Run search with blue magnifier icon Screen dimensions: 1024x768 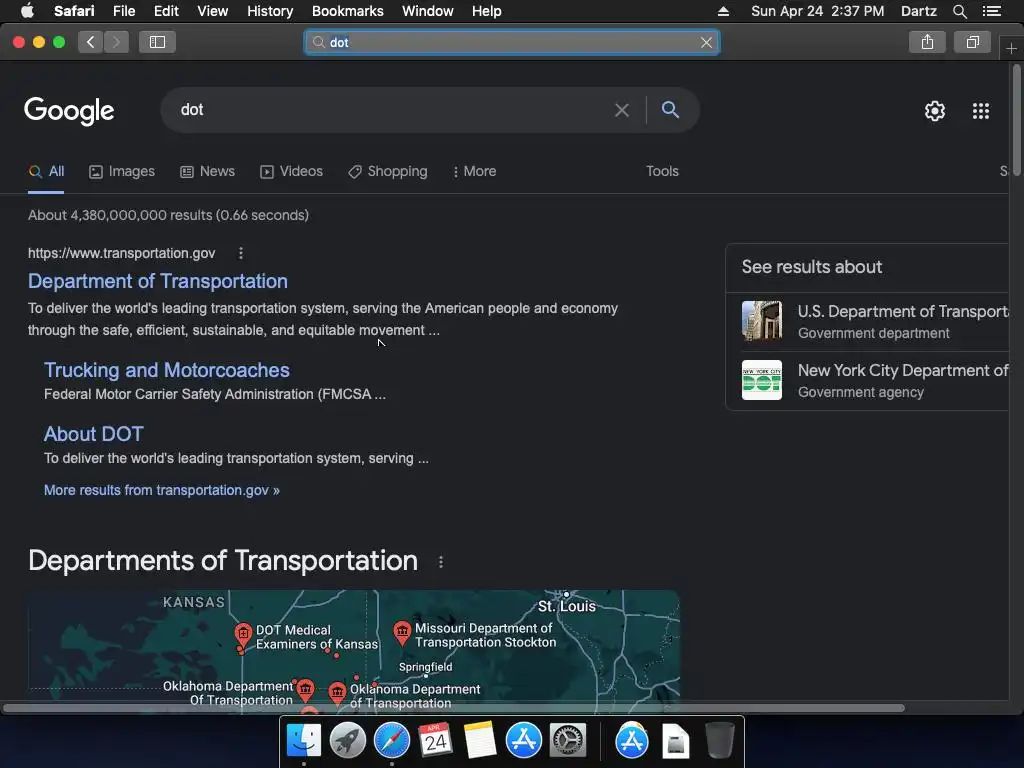coord(670,110)
